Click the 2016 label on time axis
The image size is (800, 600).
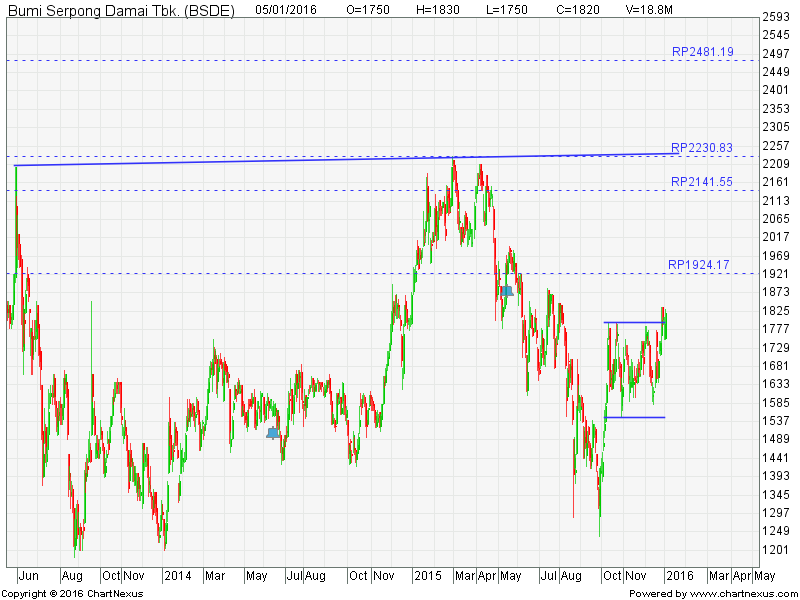[679, 576]
